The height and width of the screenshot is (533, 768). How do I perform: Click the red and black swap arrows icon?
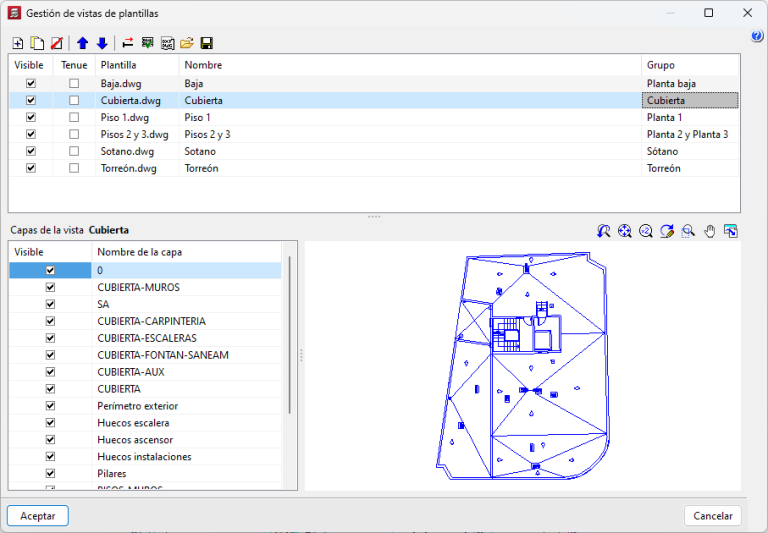pos(128,43)
